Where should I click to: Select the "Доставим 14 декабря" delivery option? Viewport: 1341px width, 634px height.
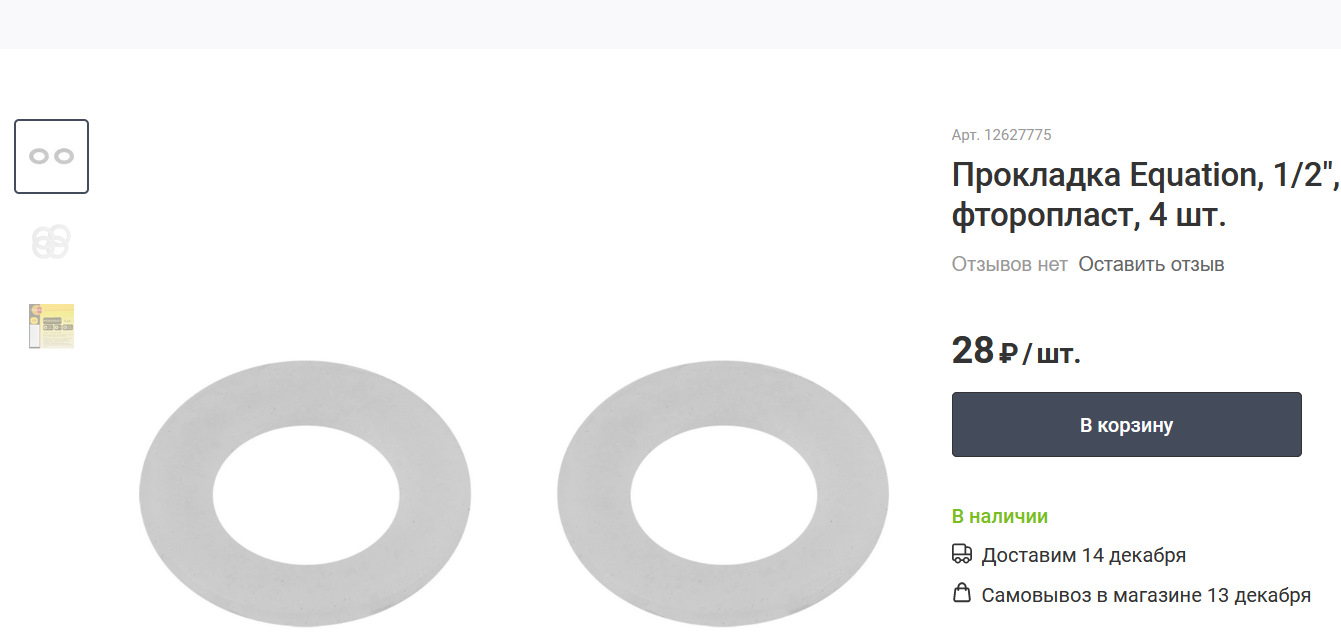click(1083, 555)
